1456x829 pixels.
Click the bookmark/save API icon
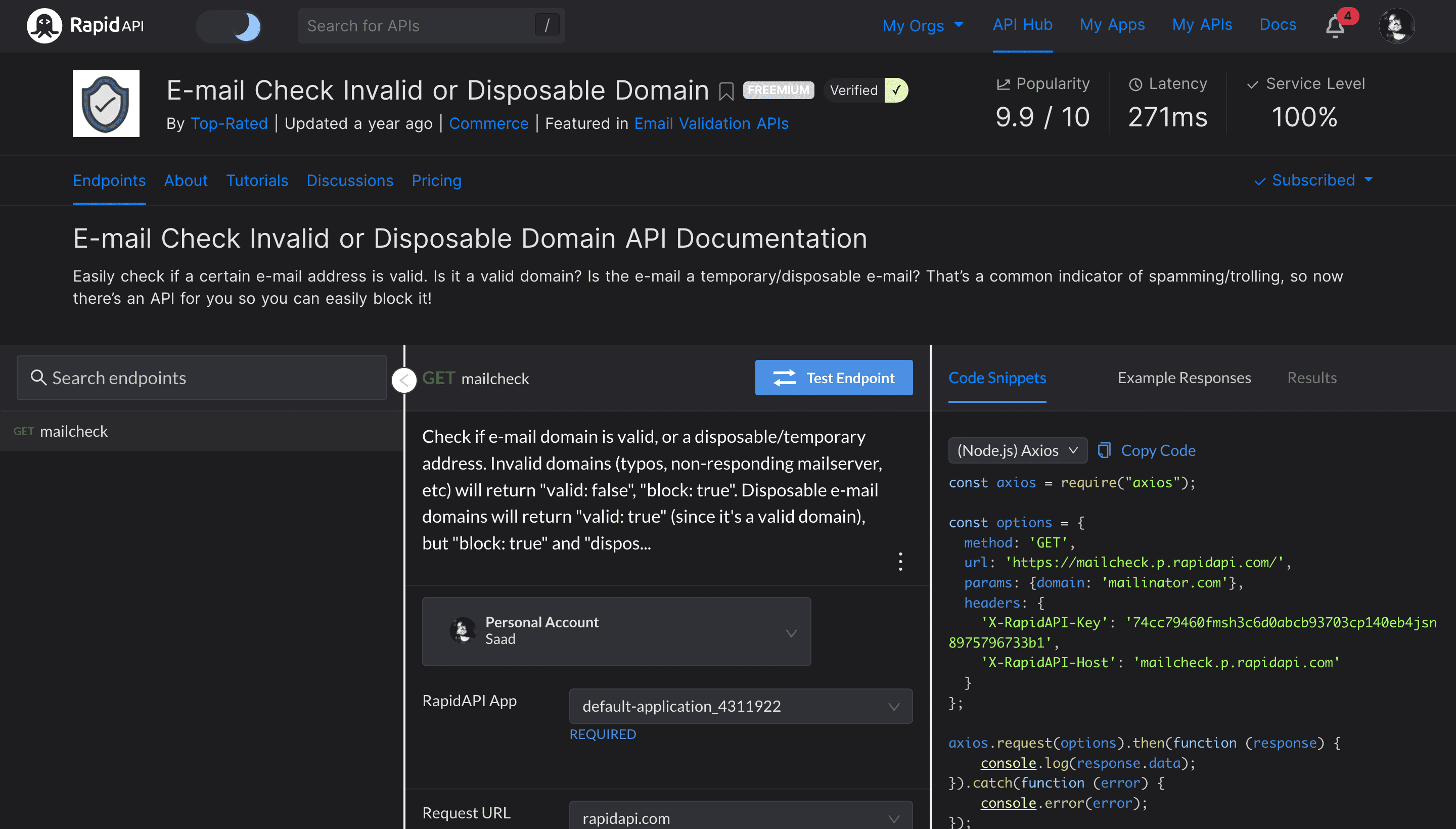[724, 91]
